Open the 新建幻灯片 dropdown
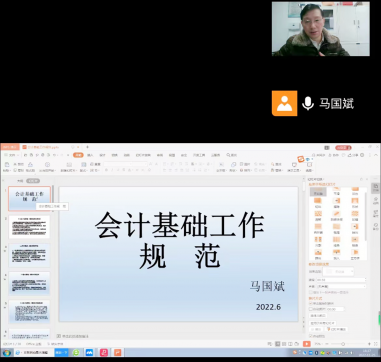 pos(69,170)
